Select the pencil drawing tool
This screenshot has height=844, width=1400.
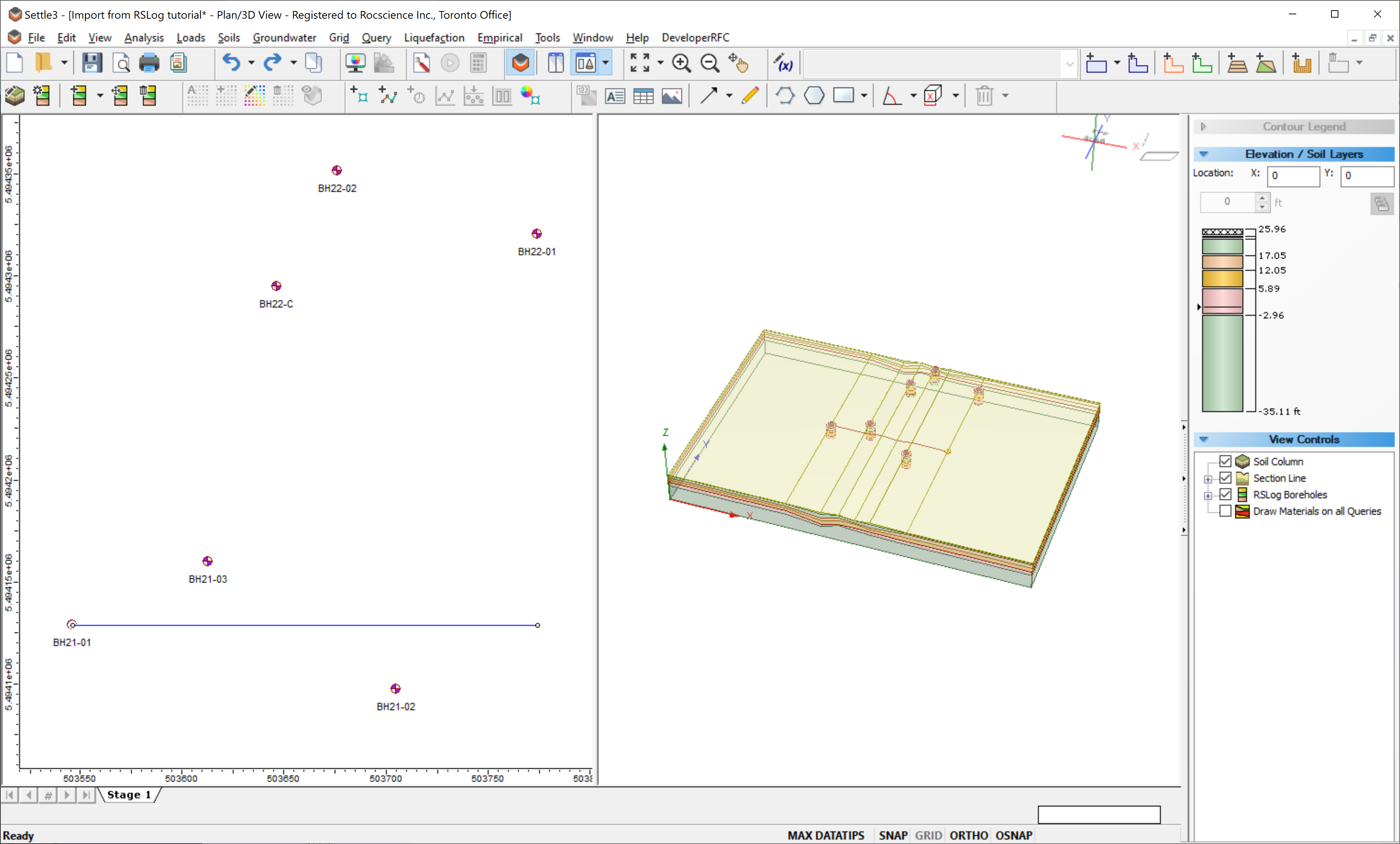click(750, 95)
